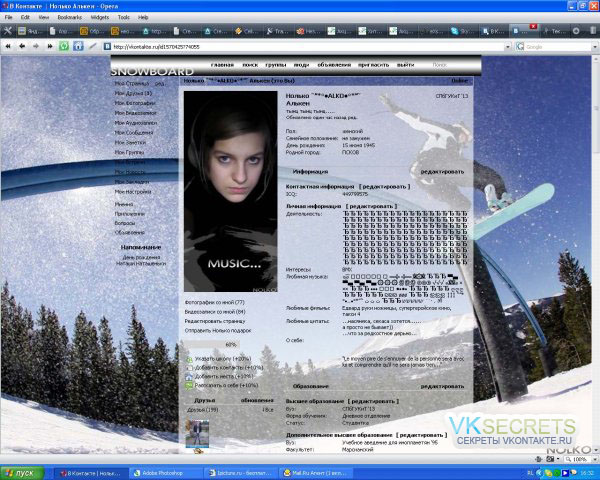Switch to 1picture.ru taskbar window

pos(240,473)
